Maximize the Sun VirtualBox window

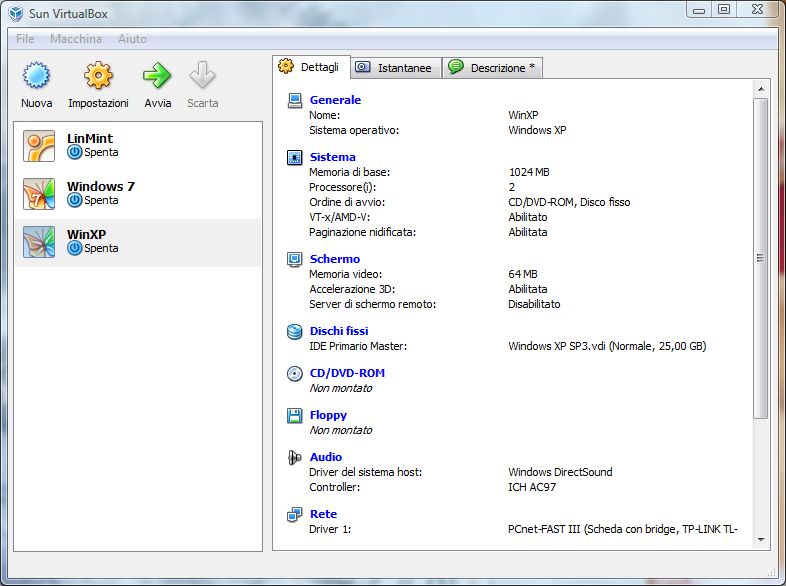pos(724,9)
